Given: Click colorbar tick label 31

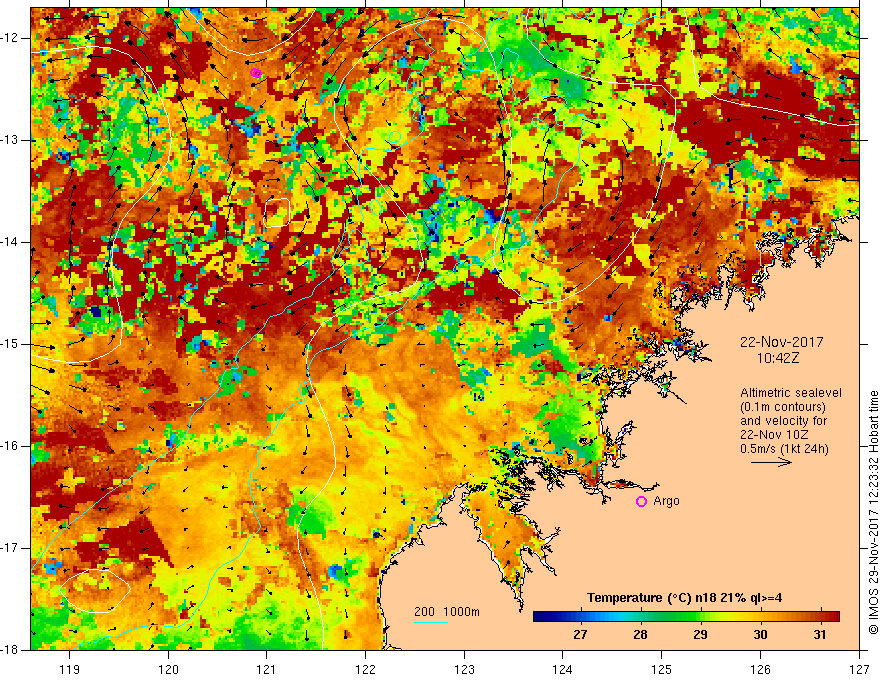Looking at the screenshot, I should (820, 635).
